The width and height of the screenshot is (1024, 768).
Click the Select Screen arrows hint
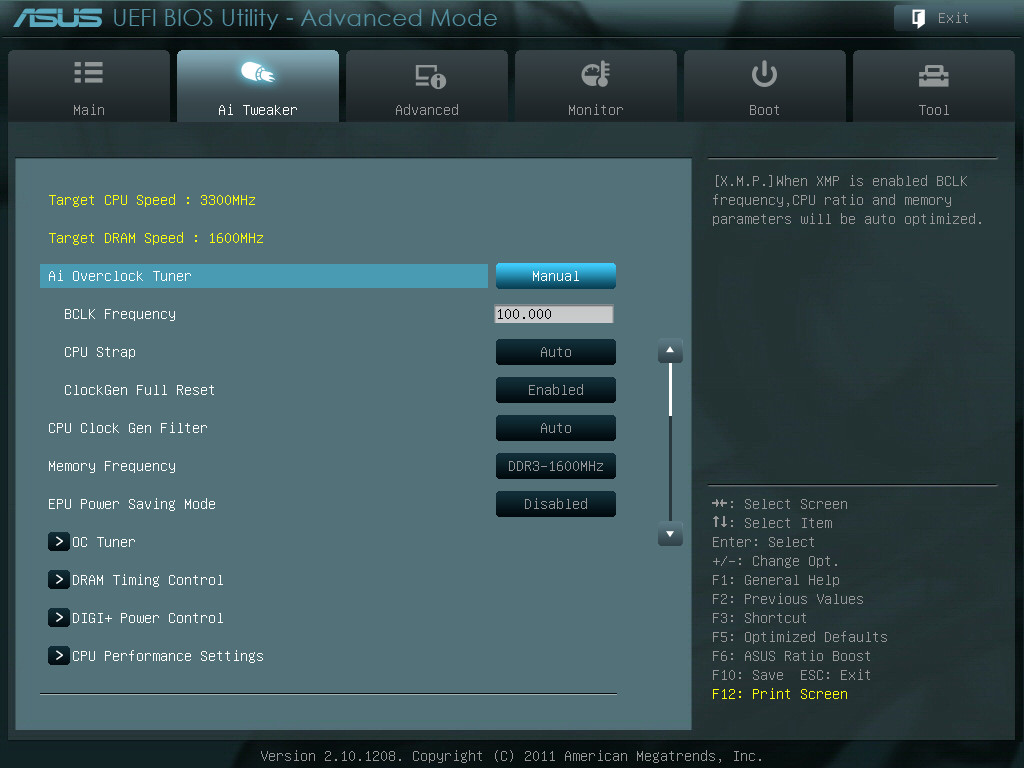[x=780, y=504]
